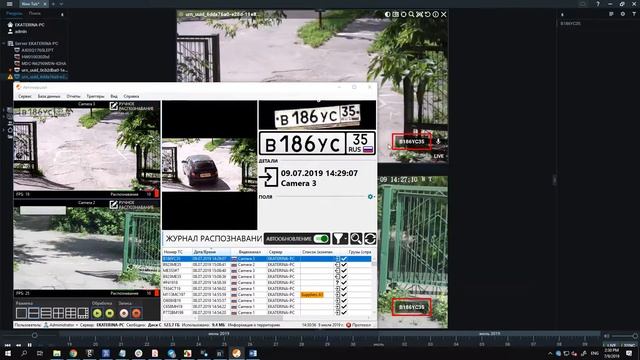Select the 3x2 grid layout
The width and height of the screenshot is (640, 360).
[x=70, y=313]
